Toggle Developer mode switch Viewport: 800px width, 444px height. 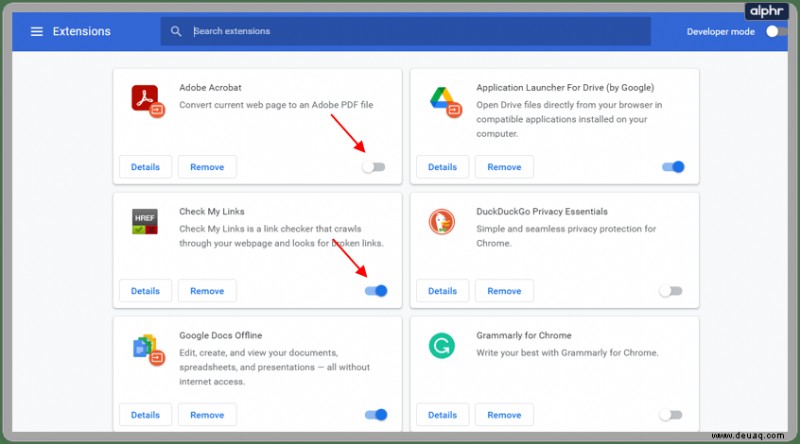point(776,32)
